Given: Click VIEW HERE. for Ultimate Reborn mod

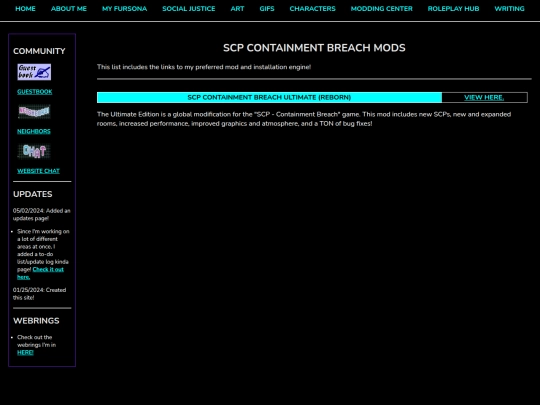Looking at the screenshot, I should [484, 97].
